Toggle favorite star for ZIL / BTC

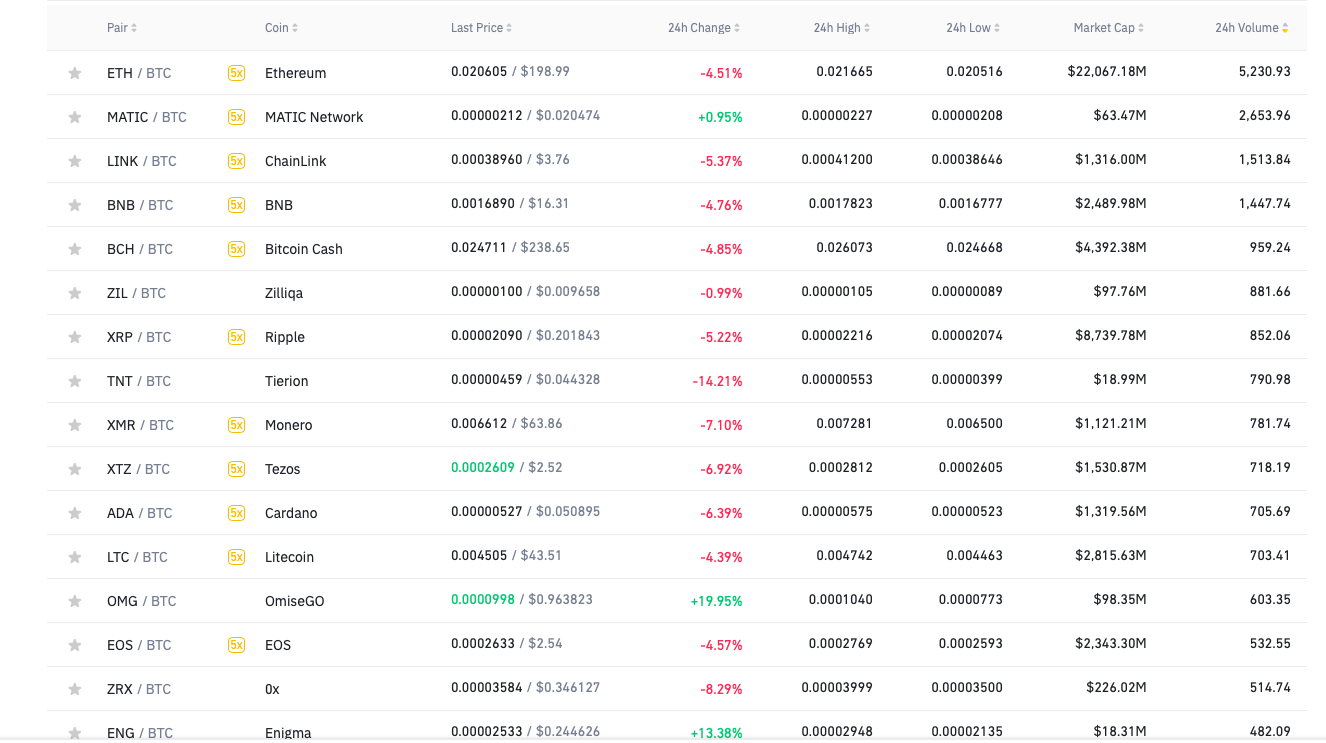point(74,293)
